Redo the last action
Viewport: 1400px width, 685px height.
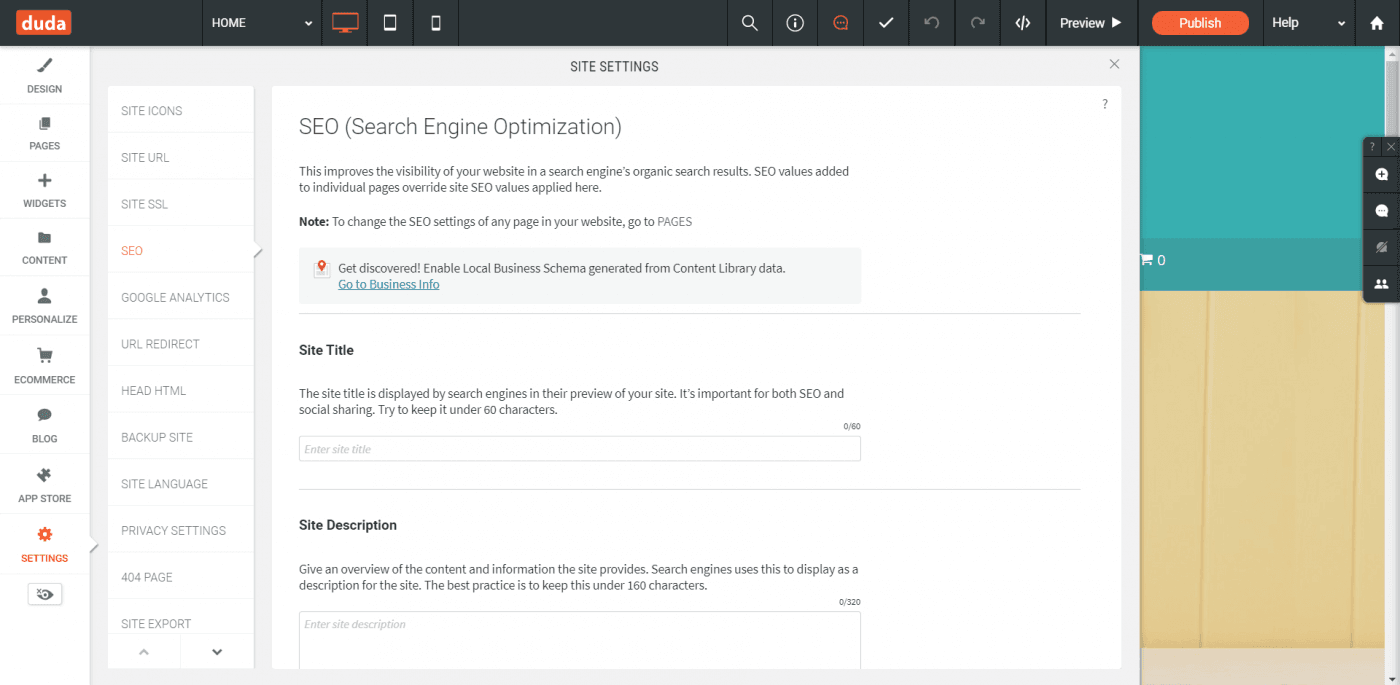pyautogui.click(x=977, y=23)
